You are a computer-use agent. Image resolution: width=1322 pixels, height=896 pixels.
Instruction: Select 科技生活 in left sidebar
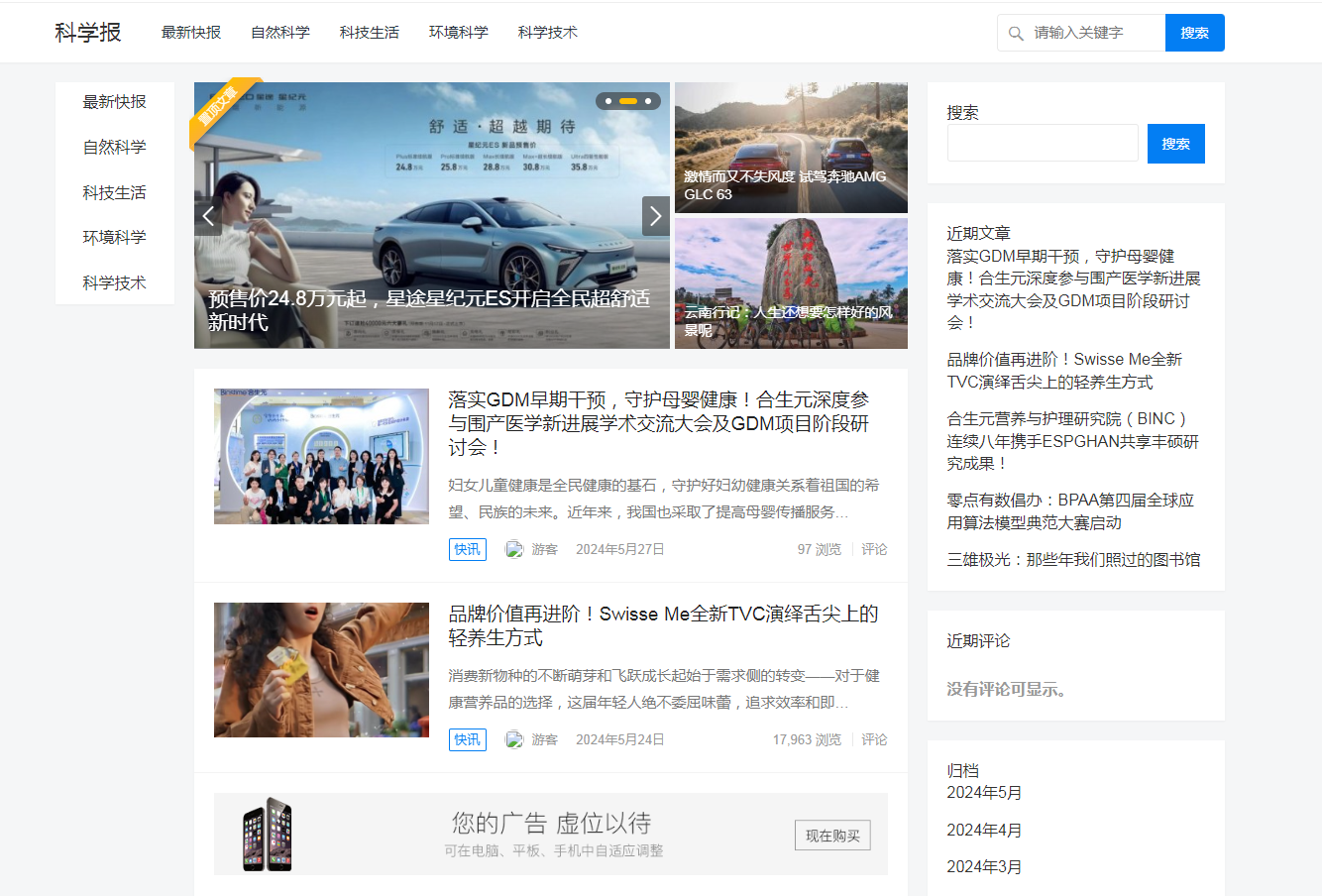click(x=115, y=193)
